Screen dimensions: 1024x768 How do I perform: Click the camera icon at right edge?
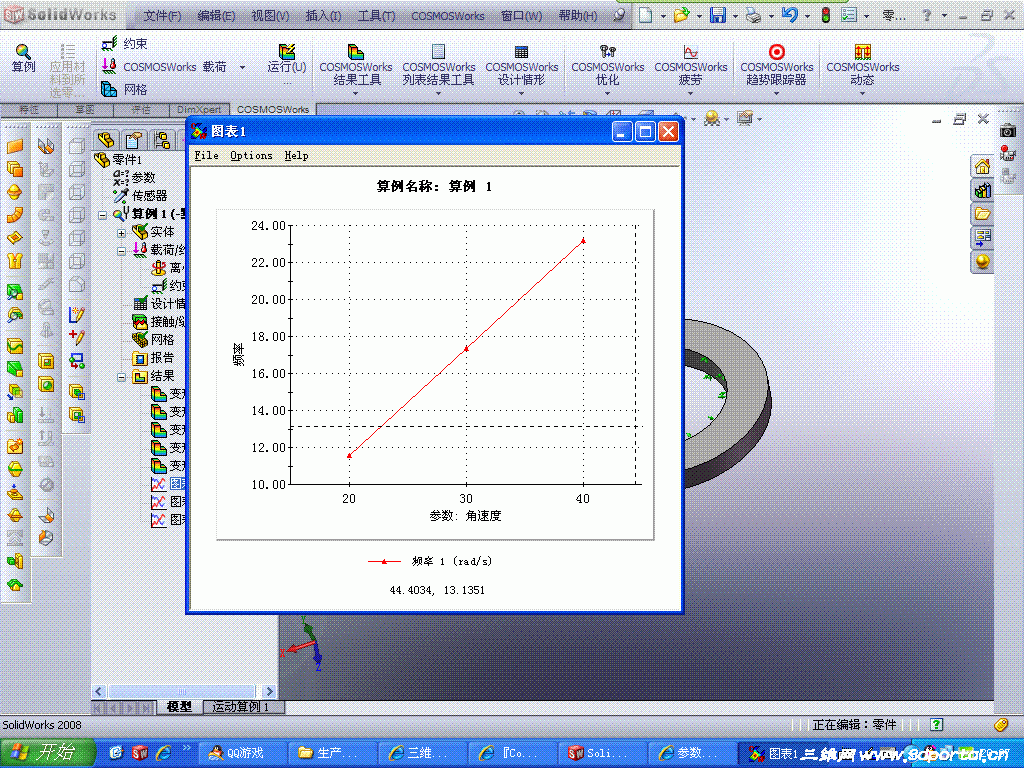(1008, 131)
